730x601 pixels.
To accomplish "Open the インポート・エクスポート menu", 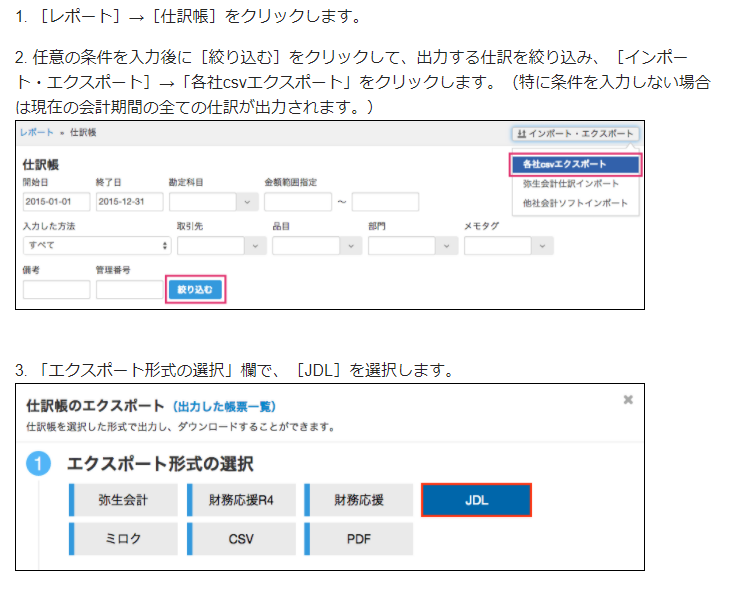I will pyautogui.click(x=575, y=133).
